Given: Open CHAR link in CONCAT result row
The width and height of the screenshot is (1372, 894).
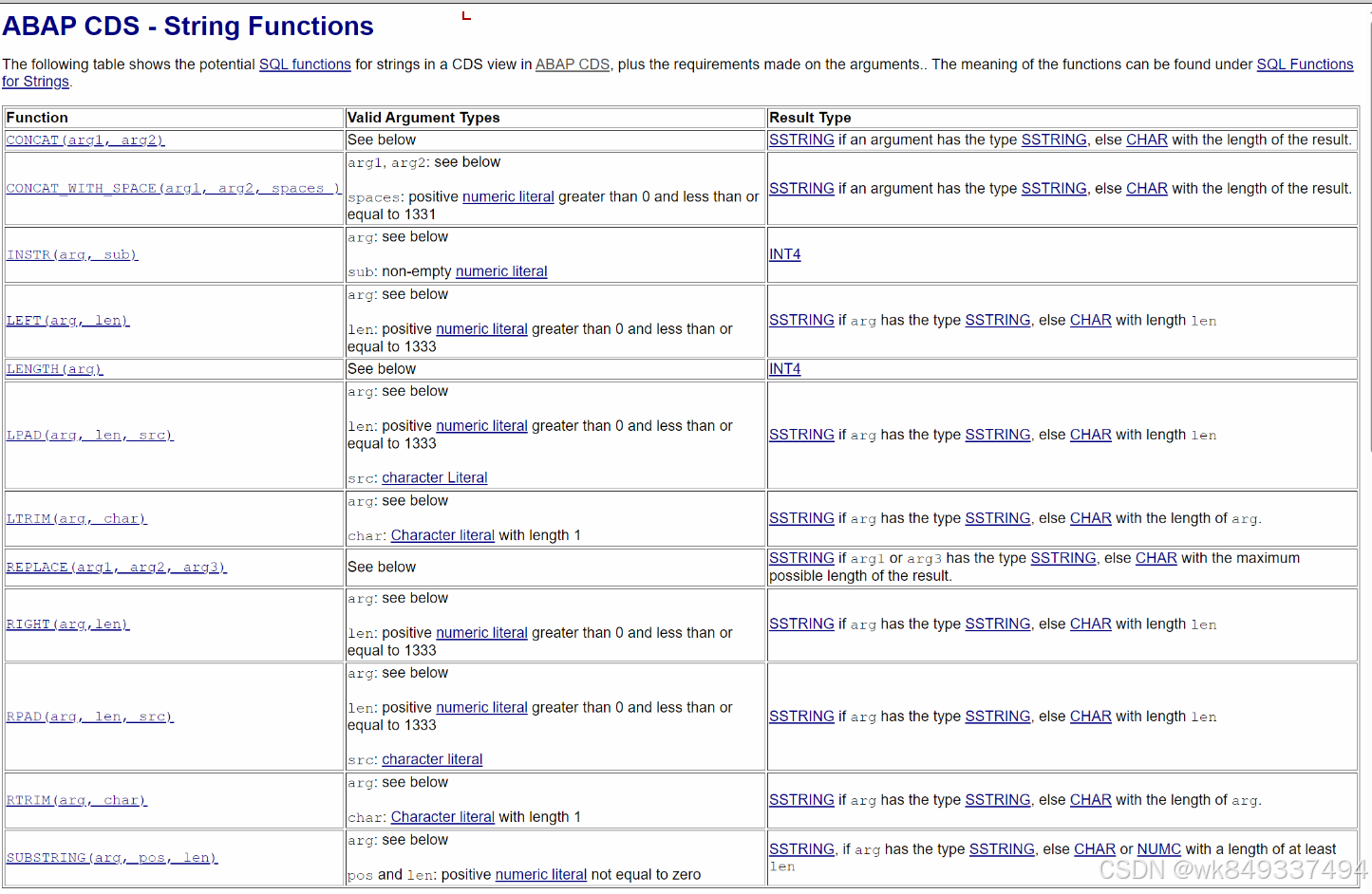Looking at the screenshot, I should coord(1147,140).
